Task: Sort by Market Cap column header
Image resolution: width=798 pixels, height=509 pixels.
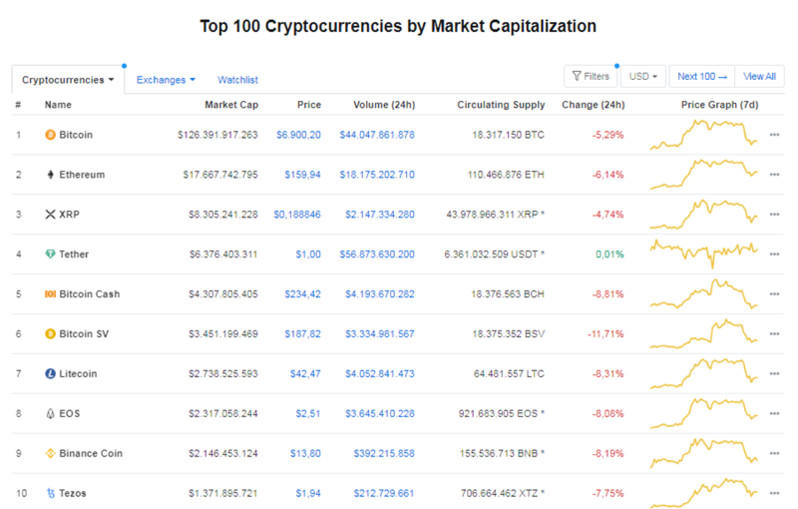Action: point(231,105)
